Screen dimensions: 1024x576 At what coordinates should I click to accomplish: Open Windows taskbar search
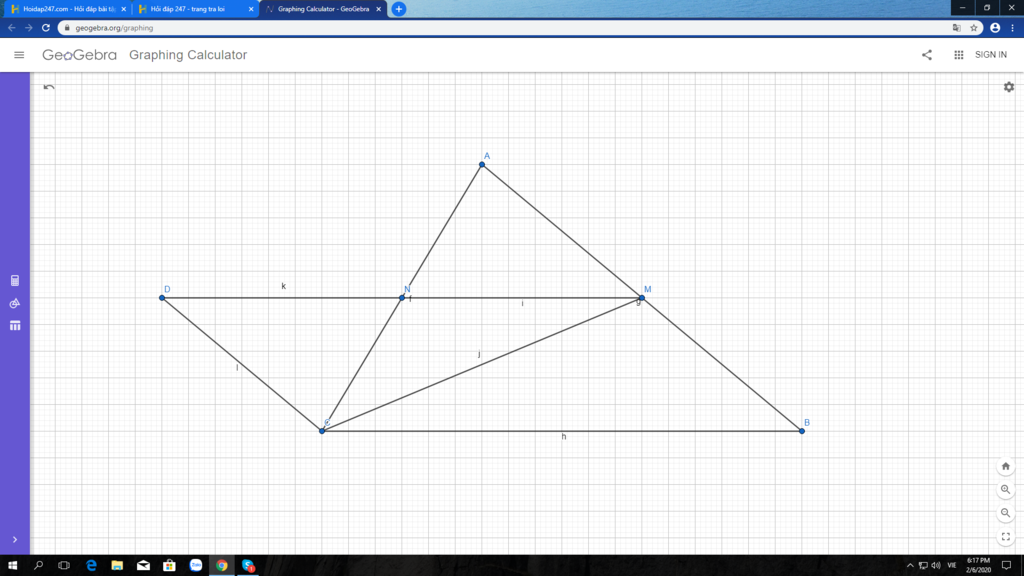38,566
